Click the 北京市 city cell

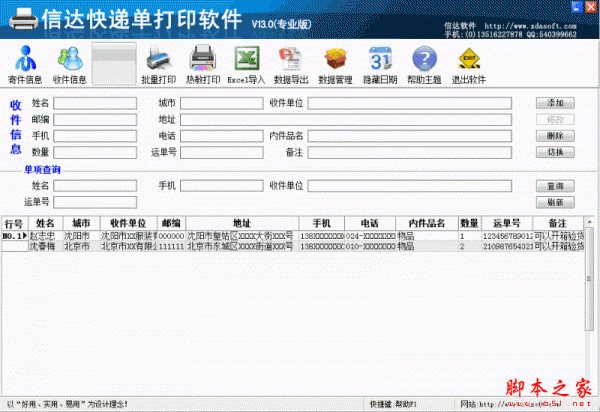(x=81, y=246)
